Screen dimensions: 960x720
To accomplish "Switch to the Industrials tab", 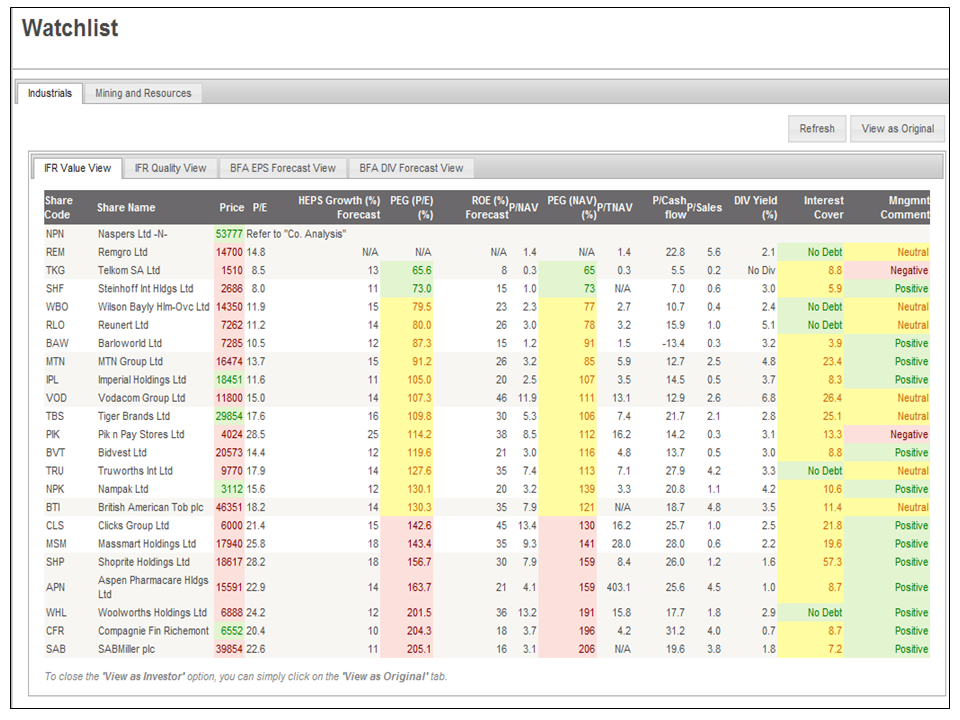I will click(x=50, y=94).
